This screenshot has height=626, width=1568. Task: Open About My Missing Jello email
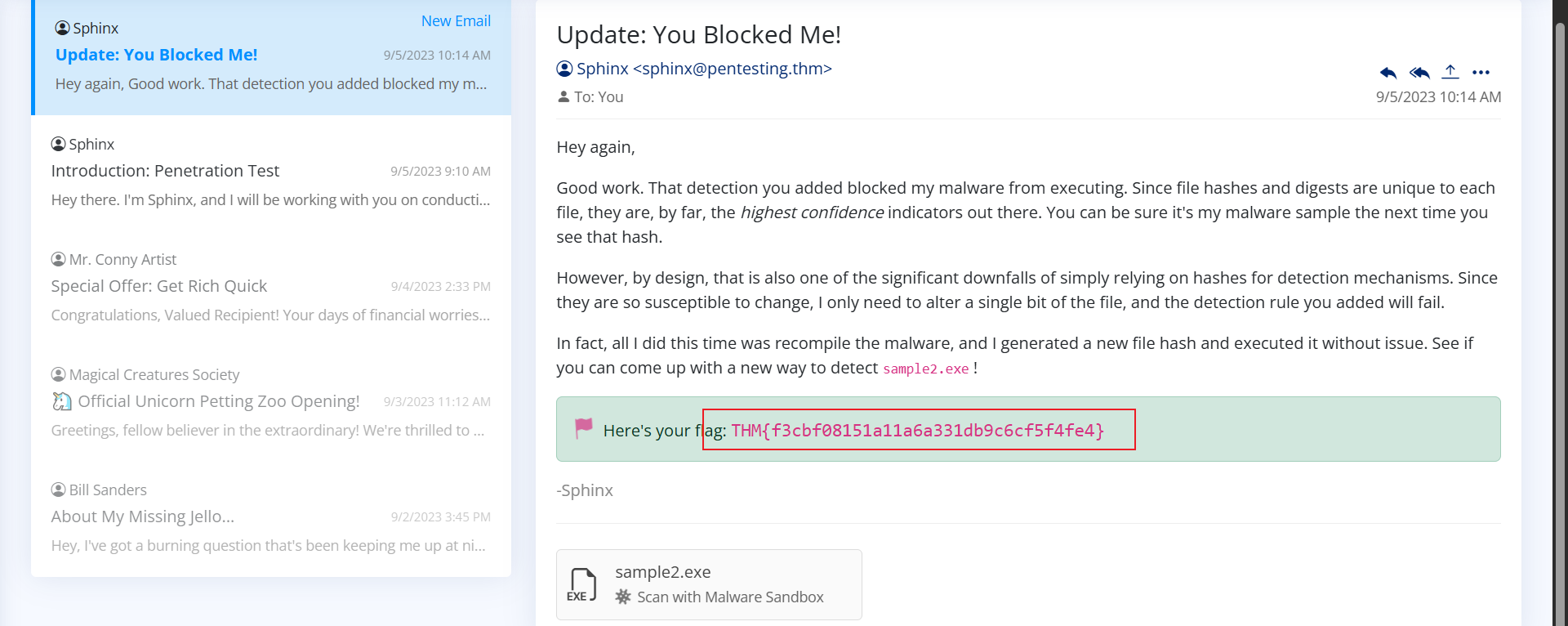click(143, 516)
